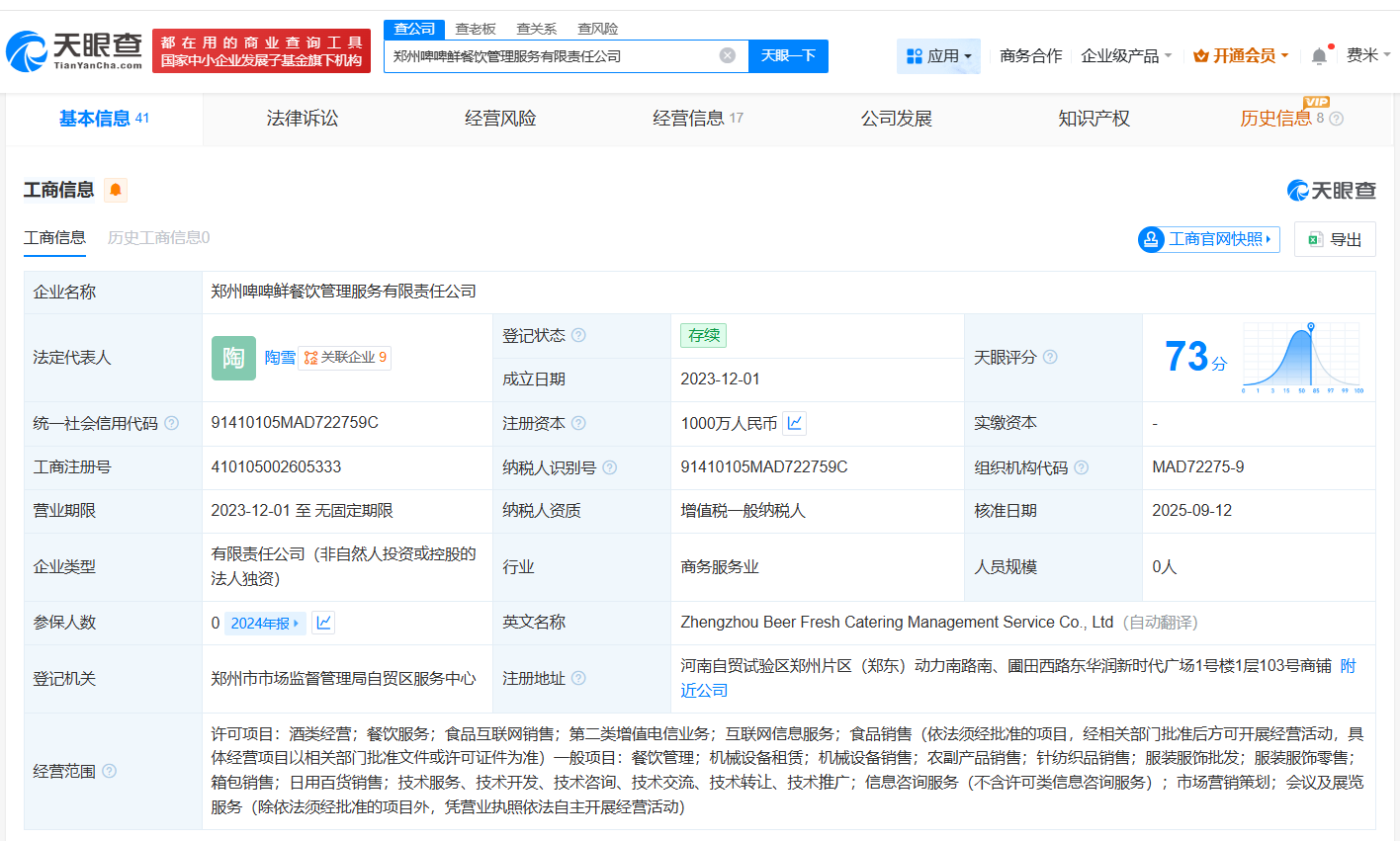This screenshot has height=841, width=1400.
Task: Open the trend chart icon beside 注册资本
Action: point(793,423)
